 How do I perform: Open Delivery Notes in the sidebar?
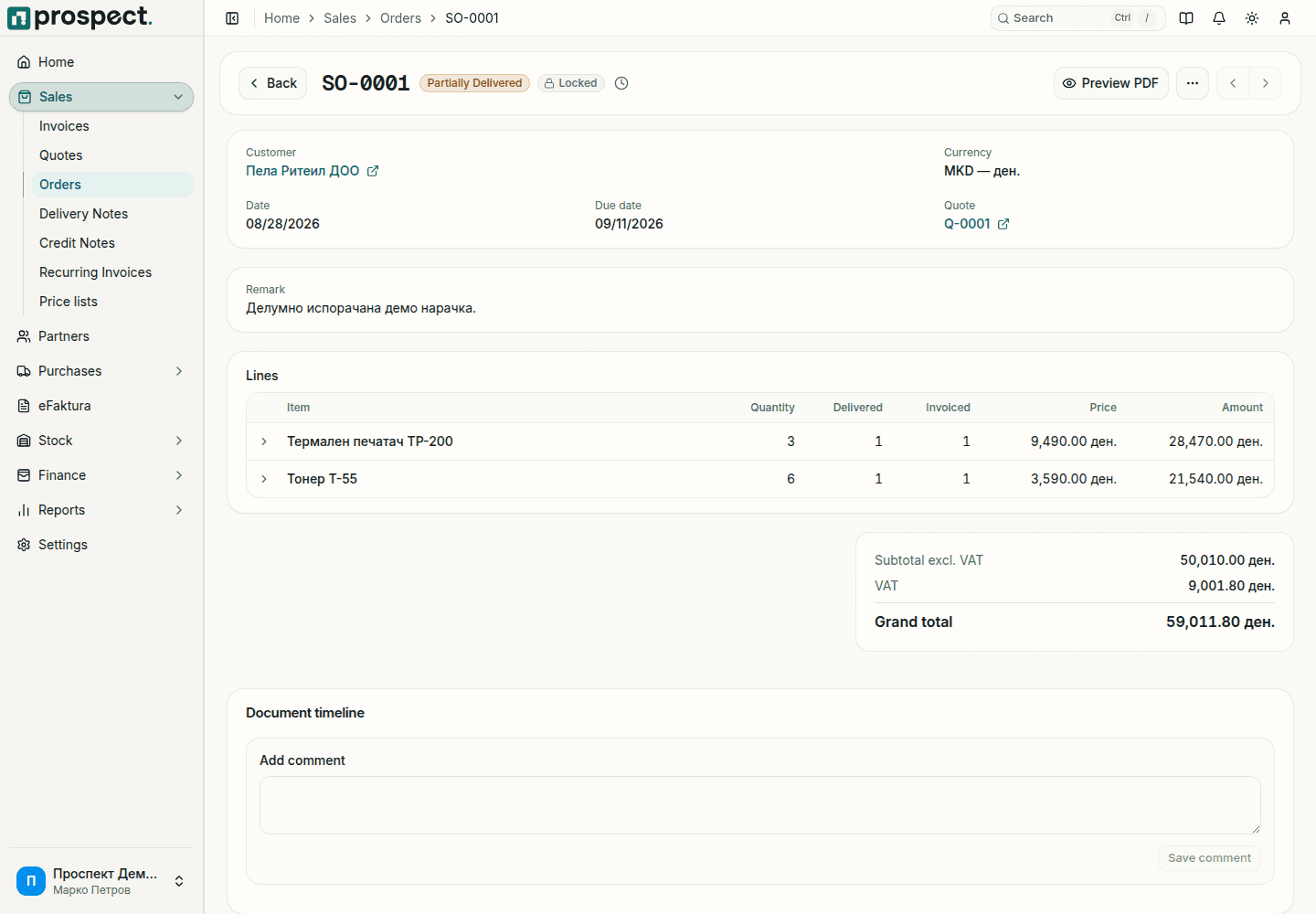(112, 214)
